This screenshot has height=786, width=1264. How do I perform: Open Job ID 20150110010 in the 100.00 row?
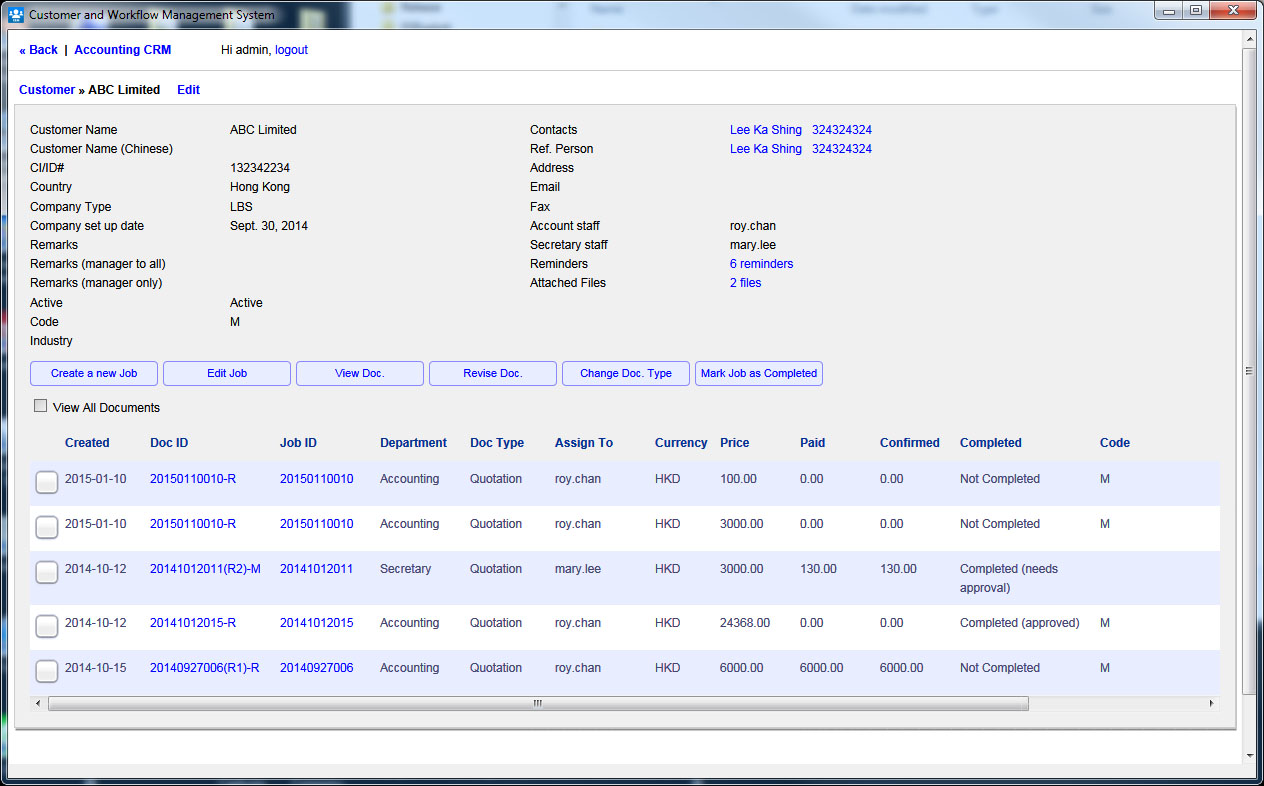coord(316,479)
